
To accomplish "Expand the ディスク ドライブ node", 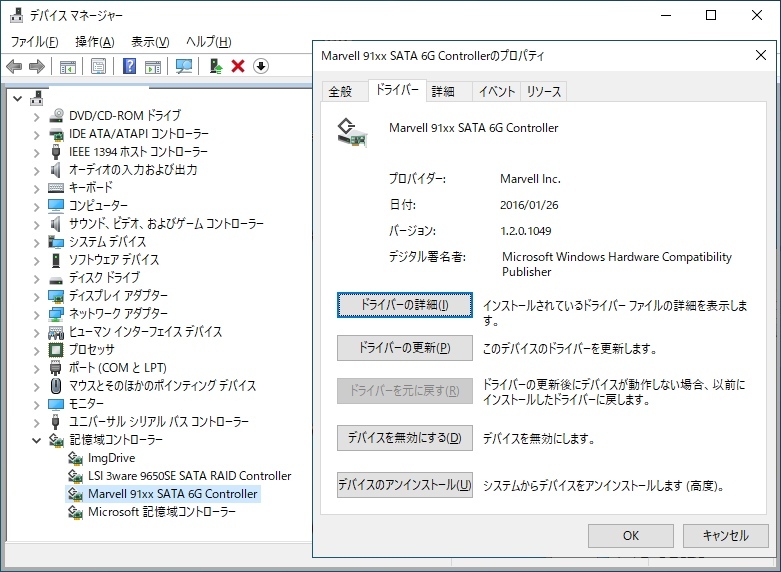I will 36,279.
